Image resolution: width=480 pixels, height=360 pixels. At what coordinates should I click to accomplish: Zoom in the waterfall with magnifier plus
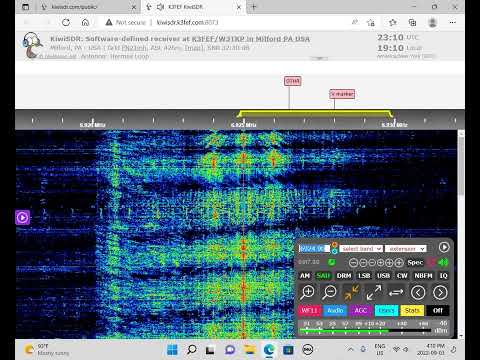pyautogui.click(x=307, y=292)
